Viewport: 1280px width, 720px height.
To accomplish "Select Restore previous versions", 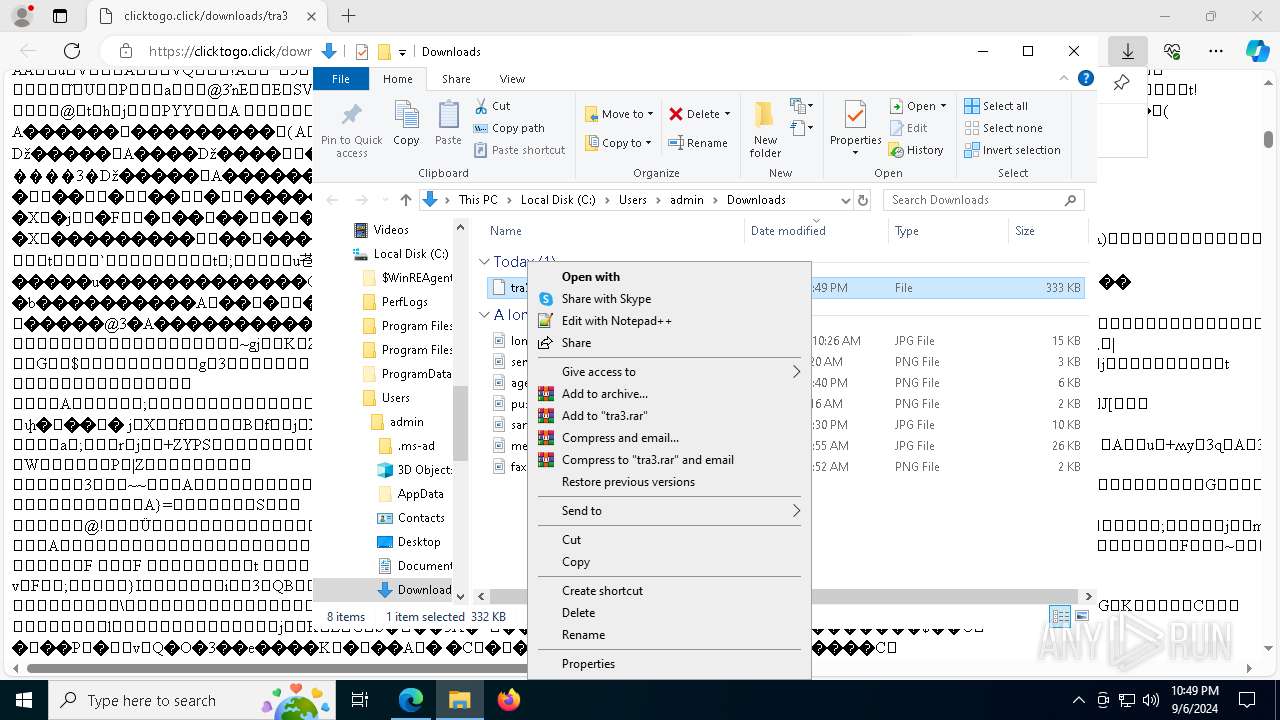I will tap(669, 482).
